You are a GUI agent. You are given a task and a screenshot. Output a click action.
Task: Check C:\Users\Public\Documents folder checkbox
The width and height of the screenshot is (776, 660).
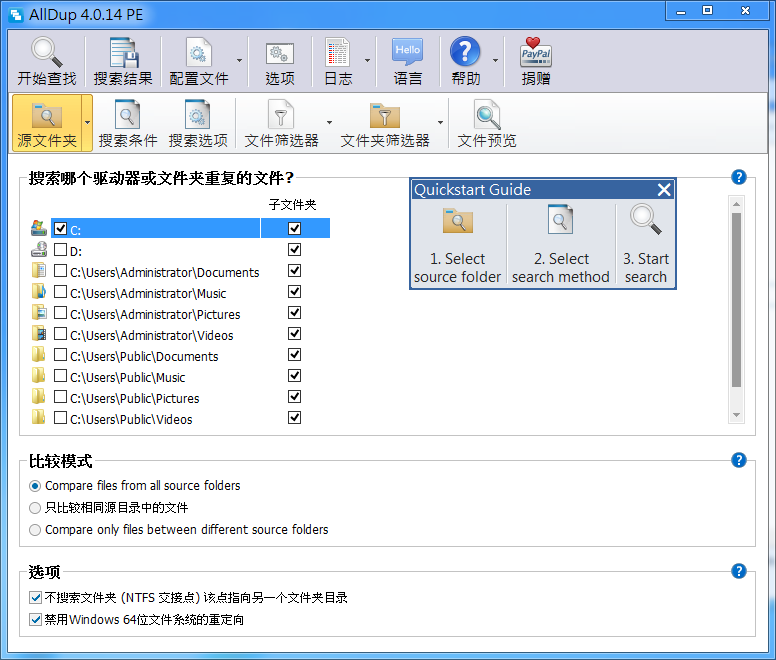(x=60, y=355)
